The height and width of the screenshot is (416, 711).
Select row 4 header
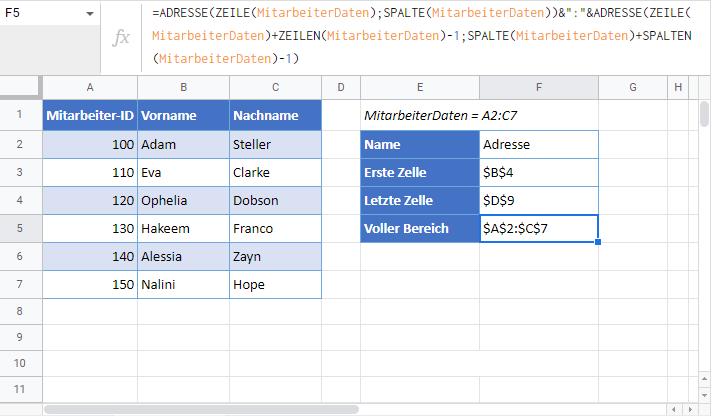click(19, 201)
